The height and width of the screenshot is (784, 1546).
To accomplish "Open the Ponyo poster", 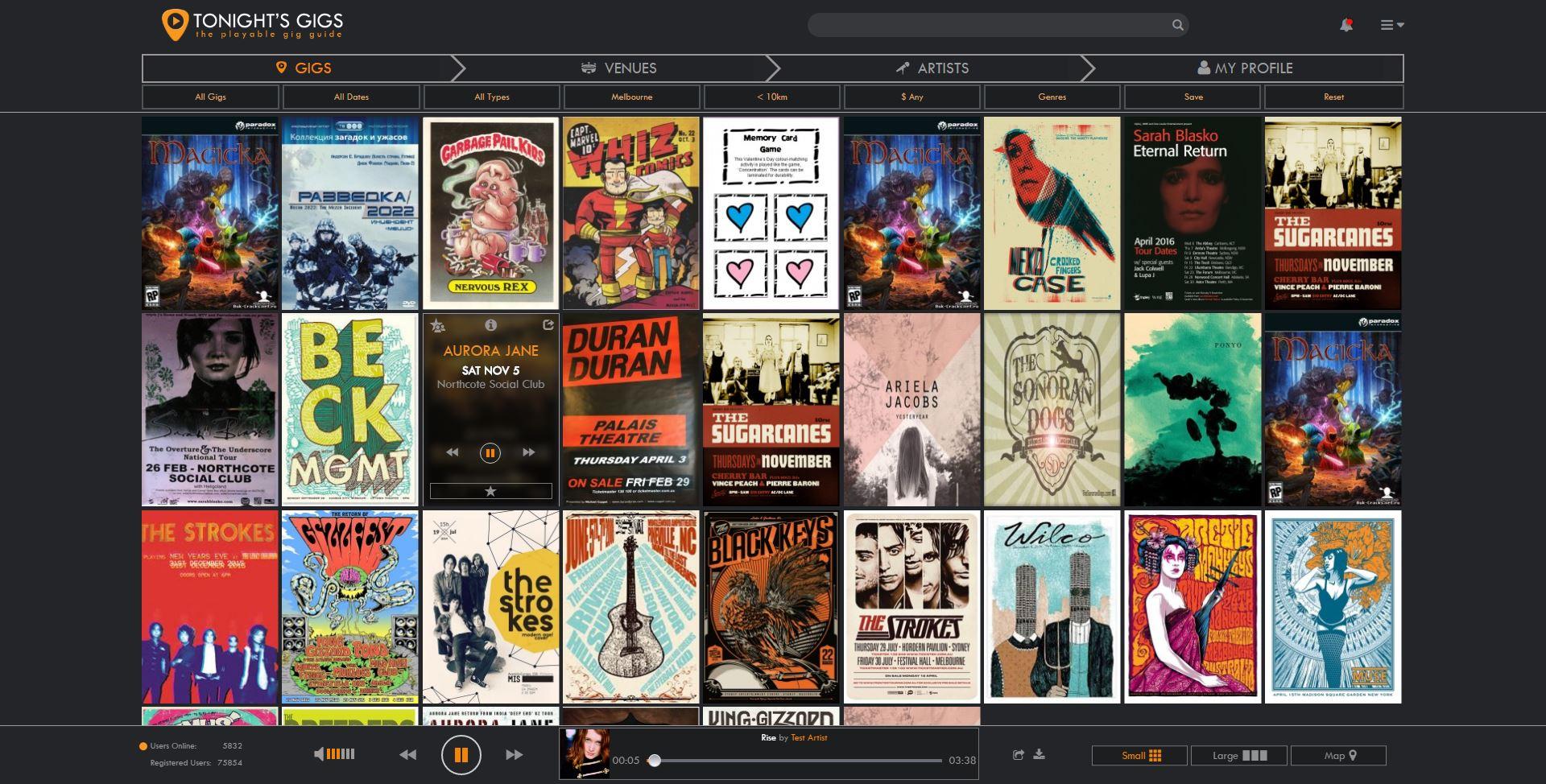I will [1193, 410].
